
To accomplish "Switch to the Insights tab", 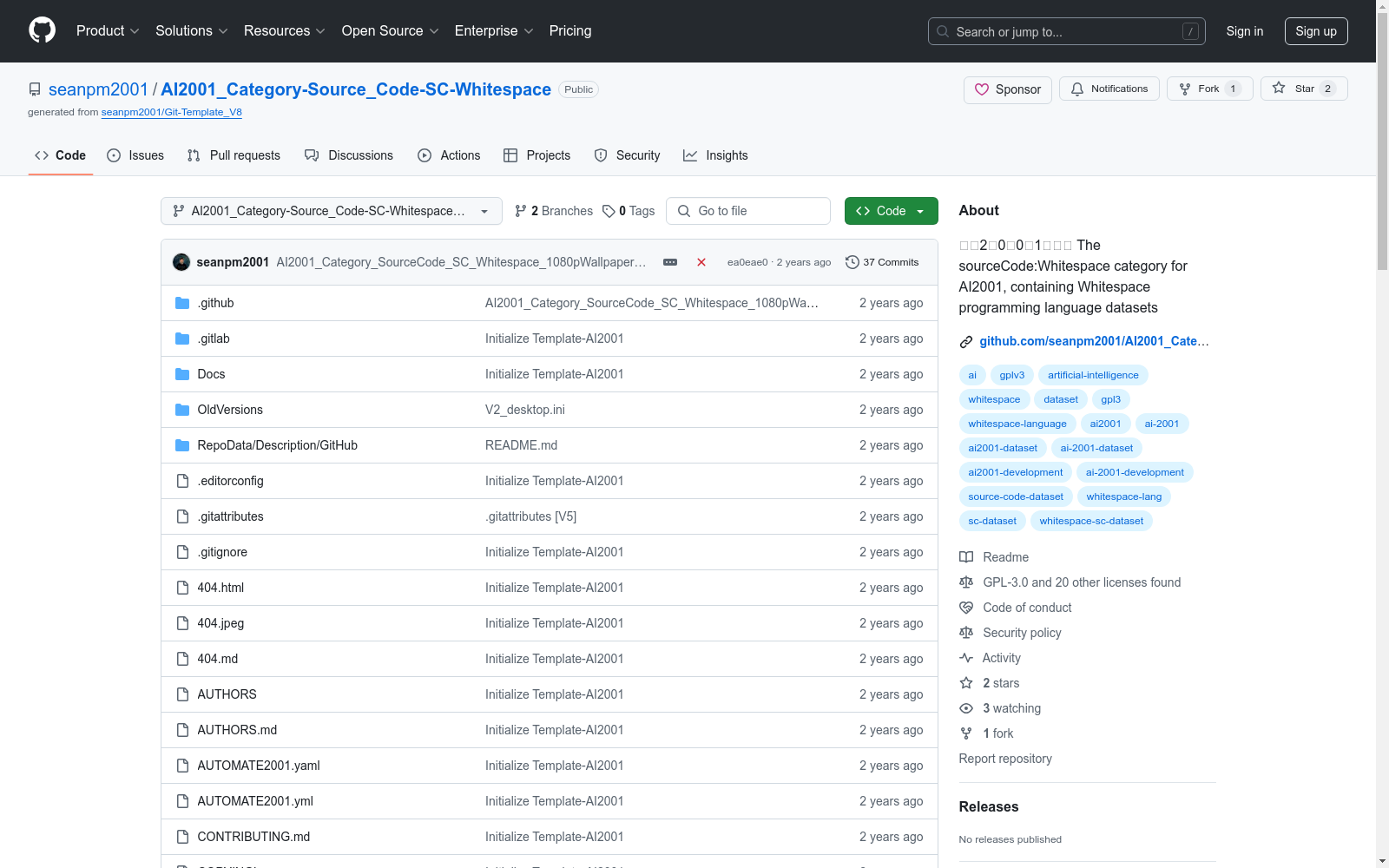I will [x=715, y=155].
